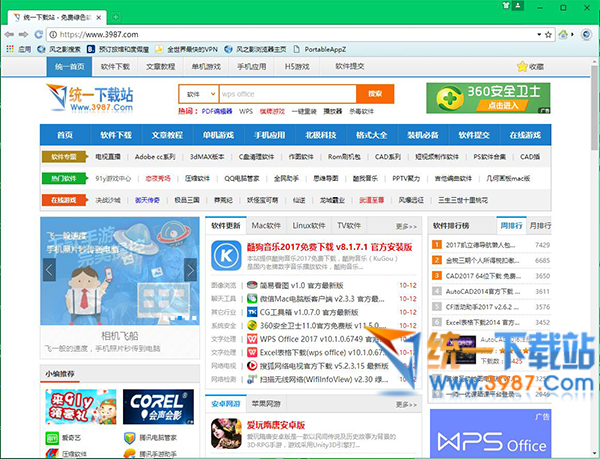Click the 全世界最快的VPN bookmark
The image size is (600, 459).
pyautogui.click(x=186, y=49)
